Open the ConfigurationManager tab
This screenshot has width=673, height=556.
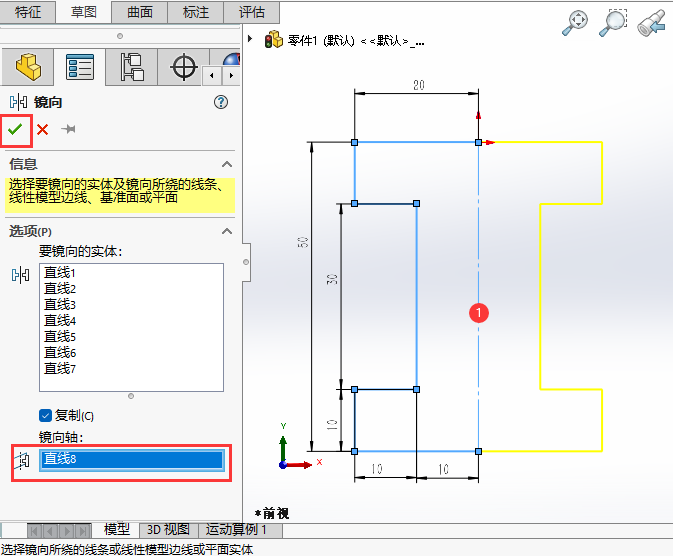(x=132, y=67)
